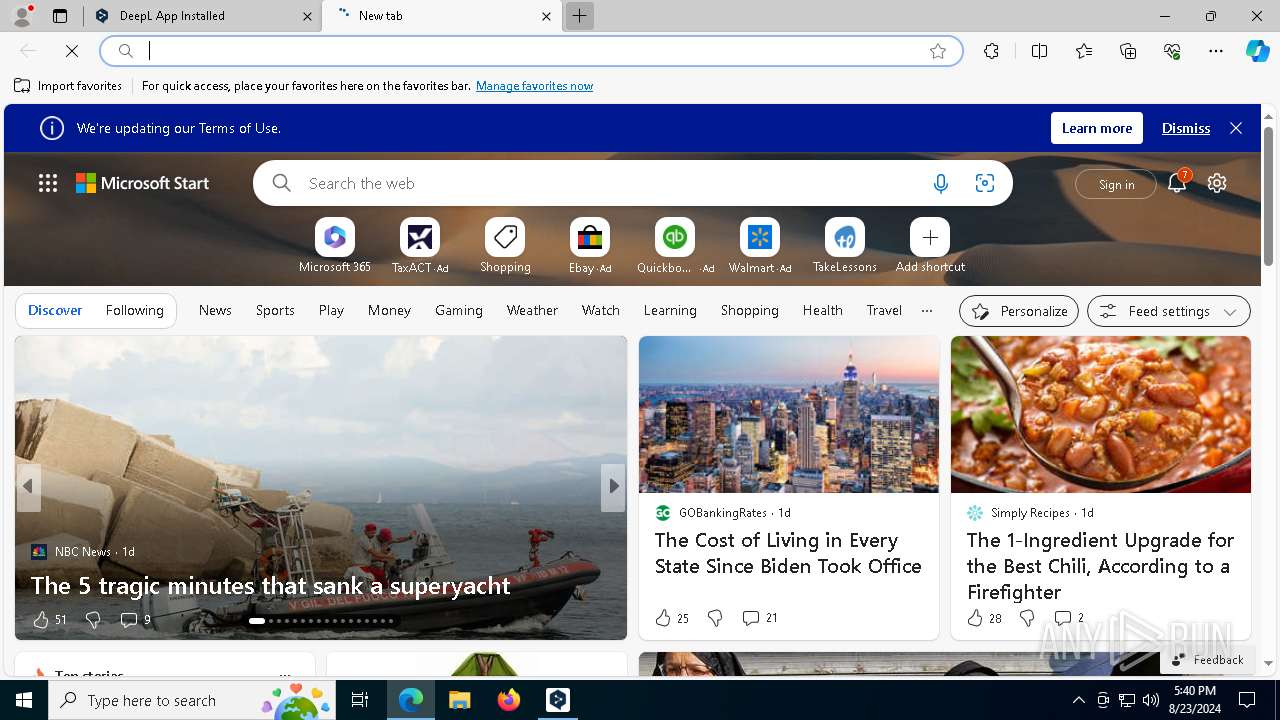Open Walmart shortcut tile
This screenshot has width=1280, height=720.
coord(760,246)
